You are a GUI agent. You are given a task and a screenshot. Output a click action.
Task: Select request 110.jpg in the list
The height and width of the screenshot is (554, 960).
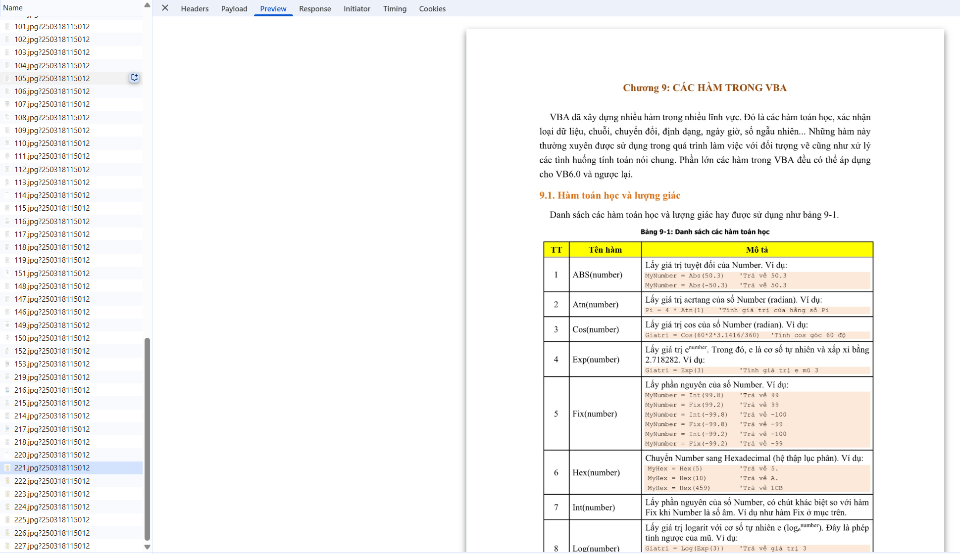[52, 143]
